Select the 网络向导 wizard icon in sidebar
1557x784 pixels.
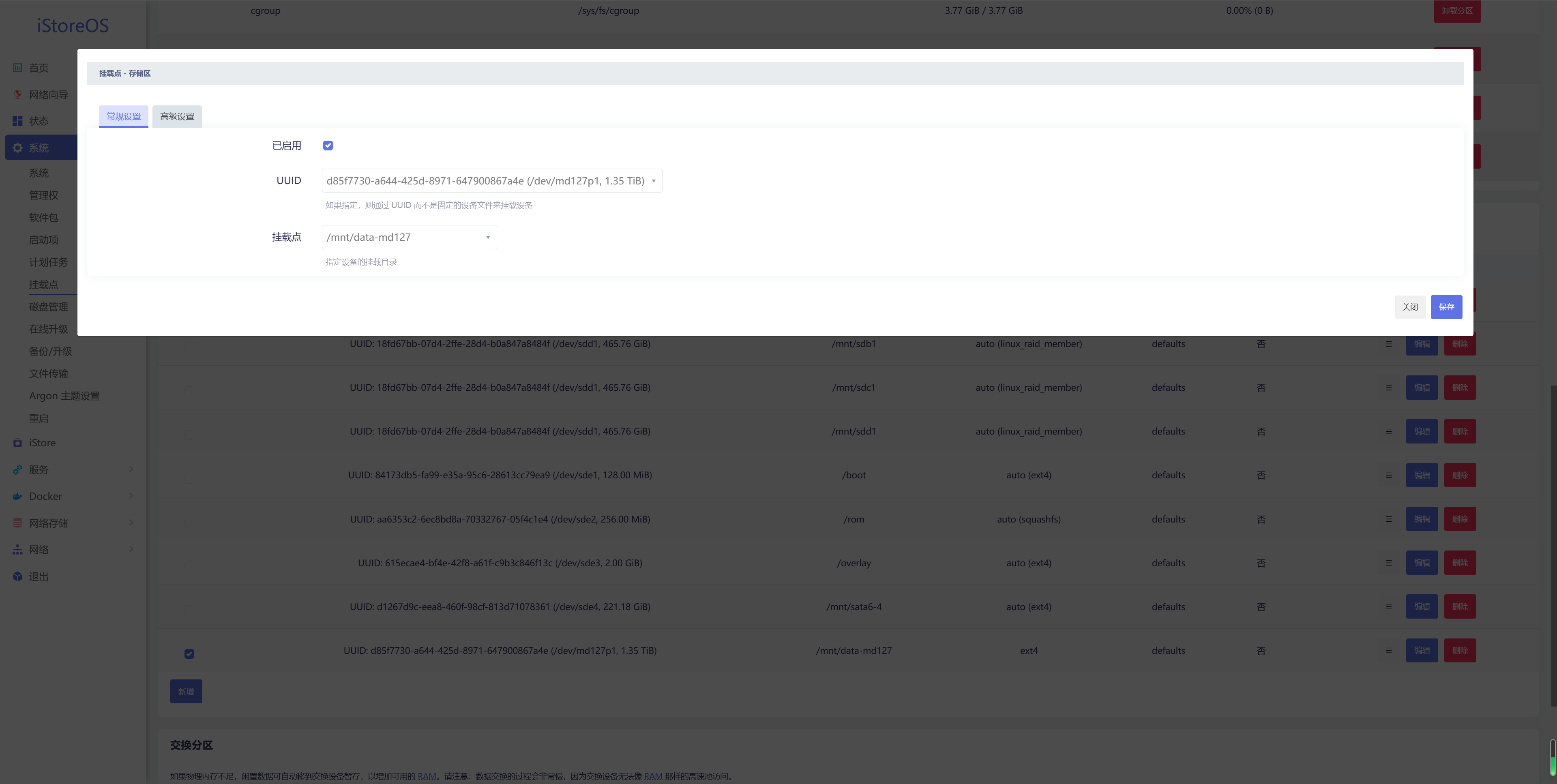point(17,94)
